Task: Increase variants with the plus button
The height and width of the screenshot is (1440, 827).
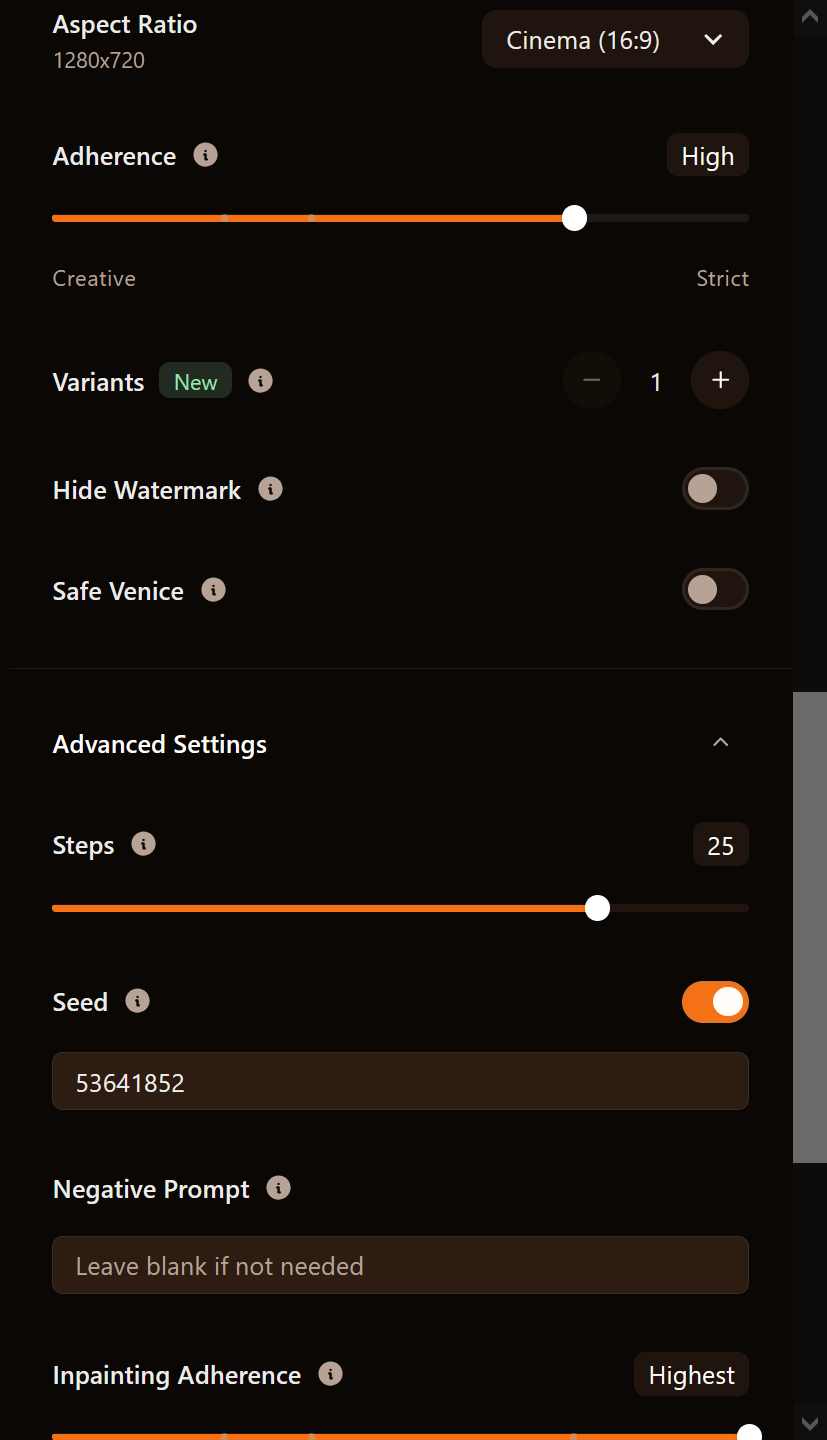Action: click(x=720, y=380)
